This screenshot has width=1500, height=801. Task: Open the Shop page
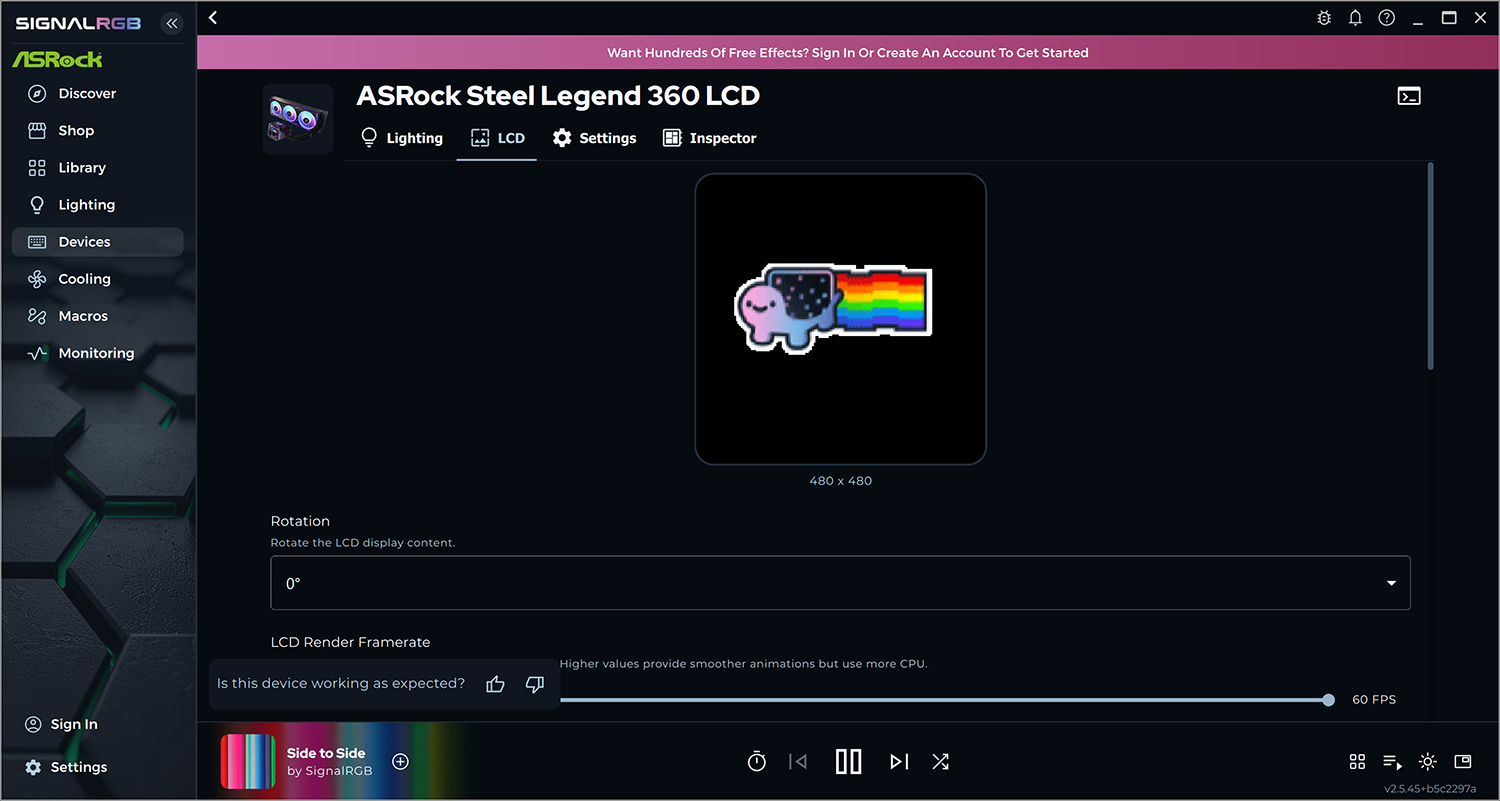click(x=98, y=131)
